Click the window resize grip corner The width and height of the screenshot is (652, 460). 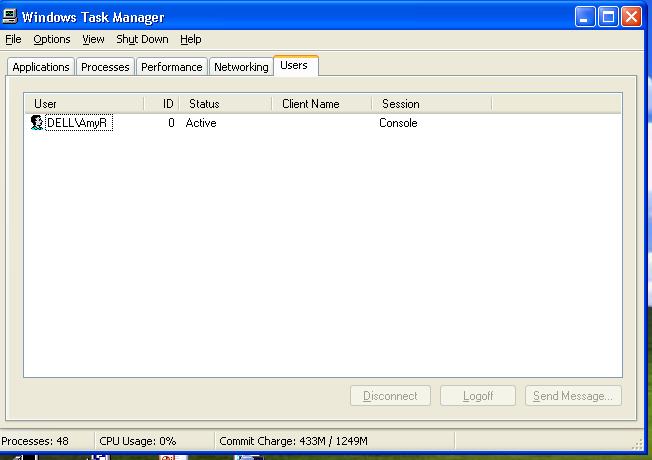pyautogui.click(x=637, y=444)
